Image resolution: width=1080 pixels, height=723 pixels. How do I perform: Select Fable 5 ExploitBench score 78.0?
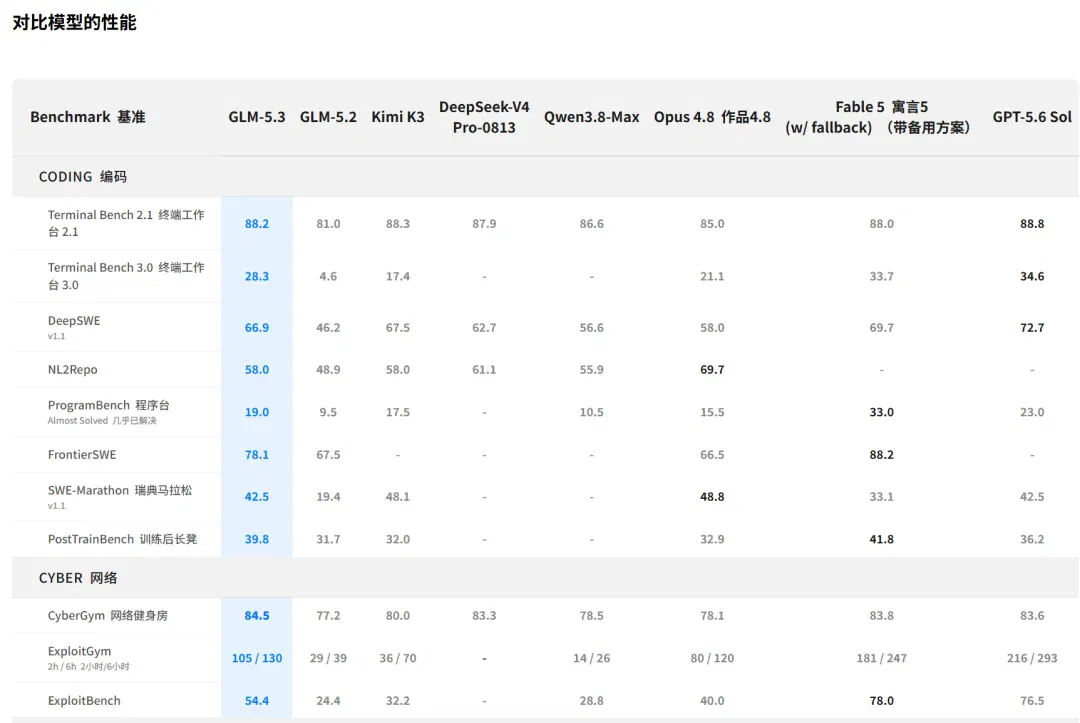881,701
